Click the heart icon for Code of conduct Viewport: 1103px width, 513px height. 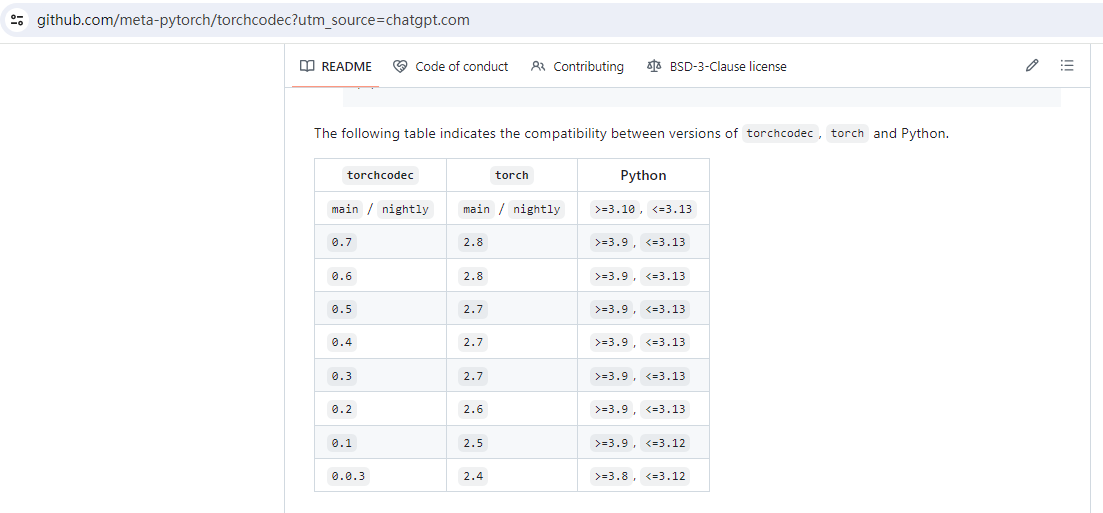[400, 67]
